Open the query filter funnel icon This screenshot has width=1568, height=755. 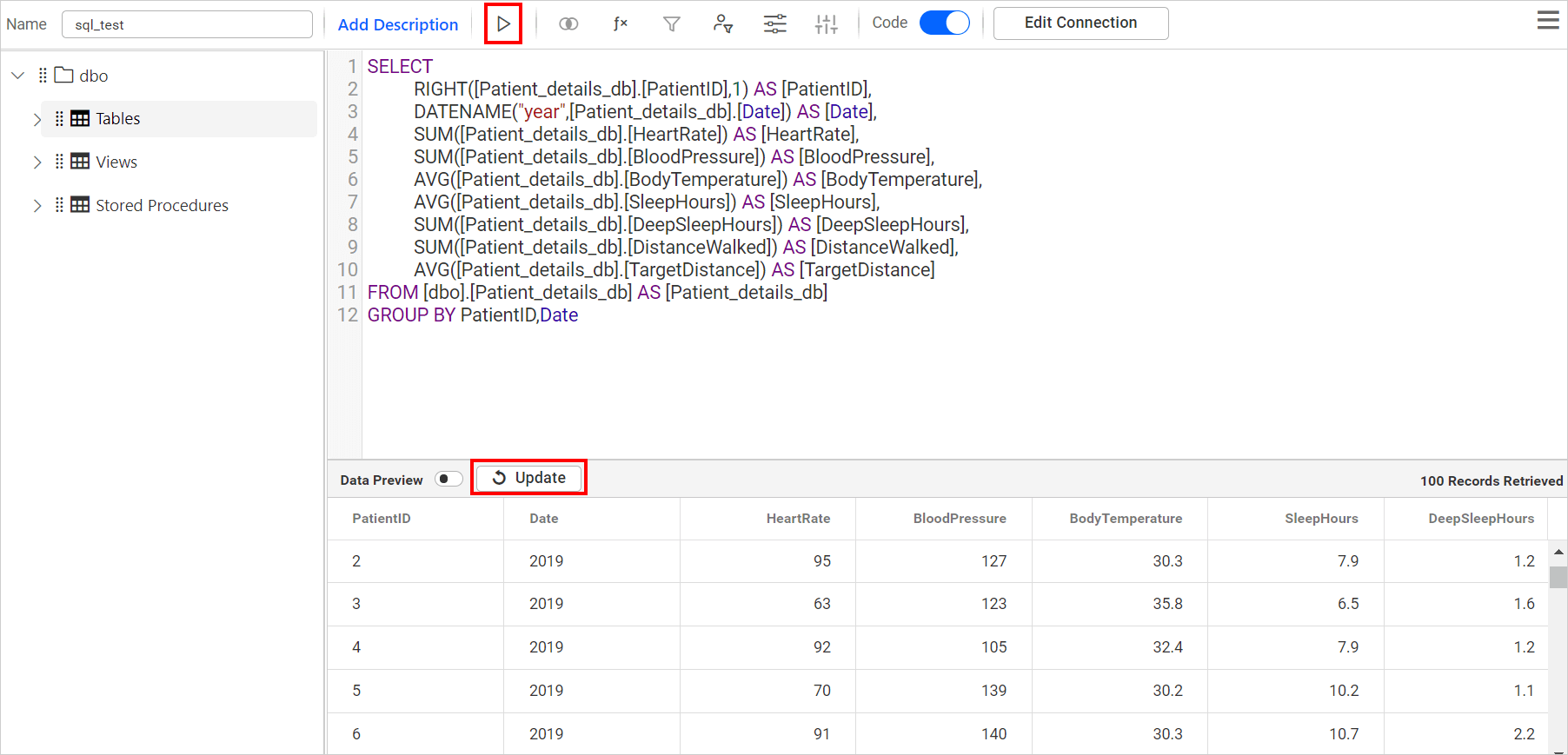coord(672,23)
